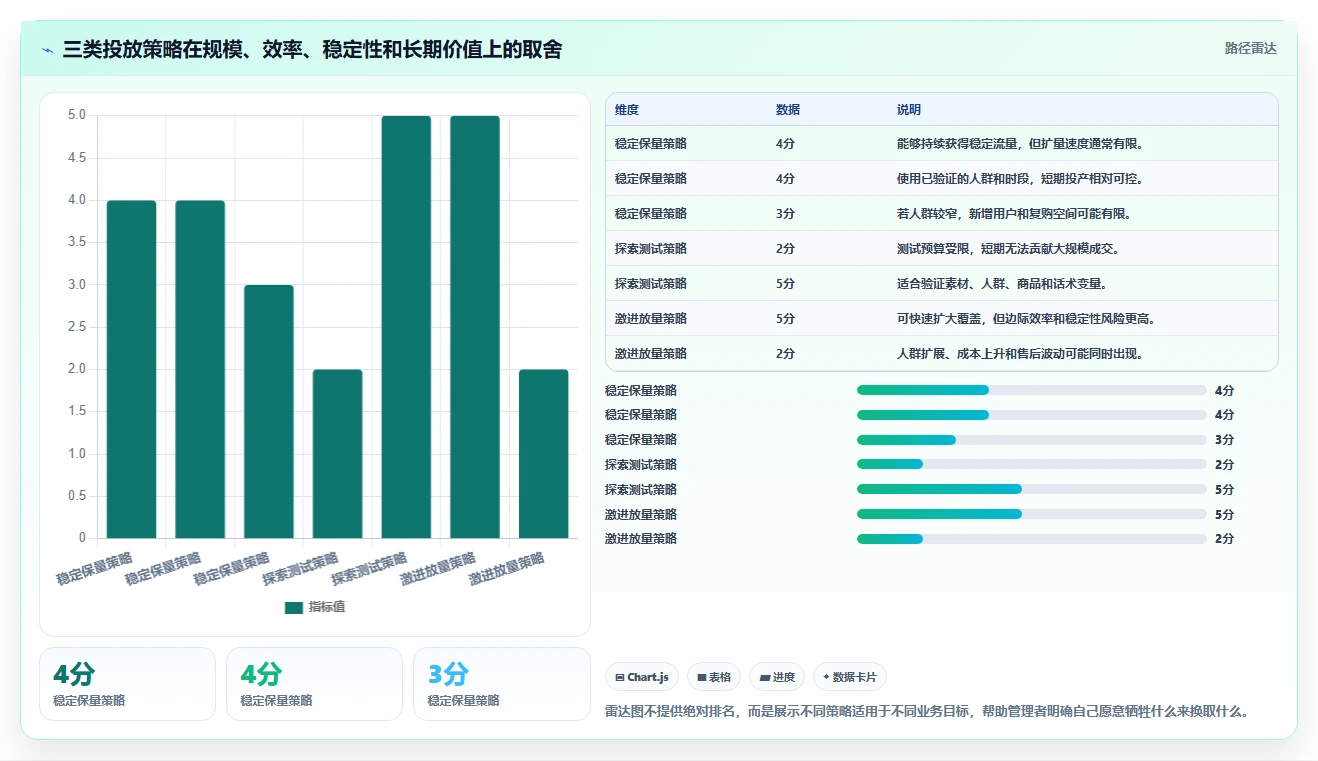Click the 路径雷达 tag

click(x=1251, y=48)
